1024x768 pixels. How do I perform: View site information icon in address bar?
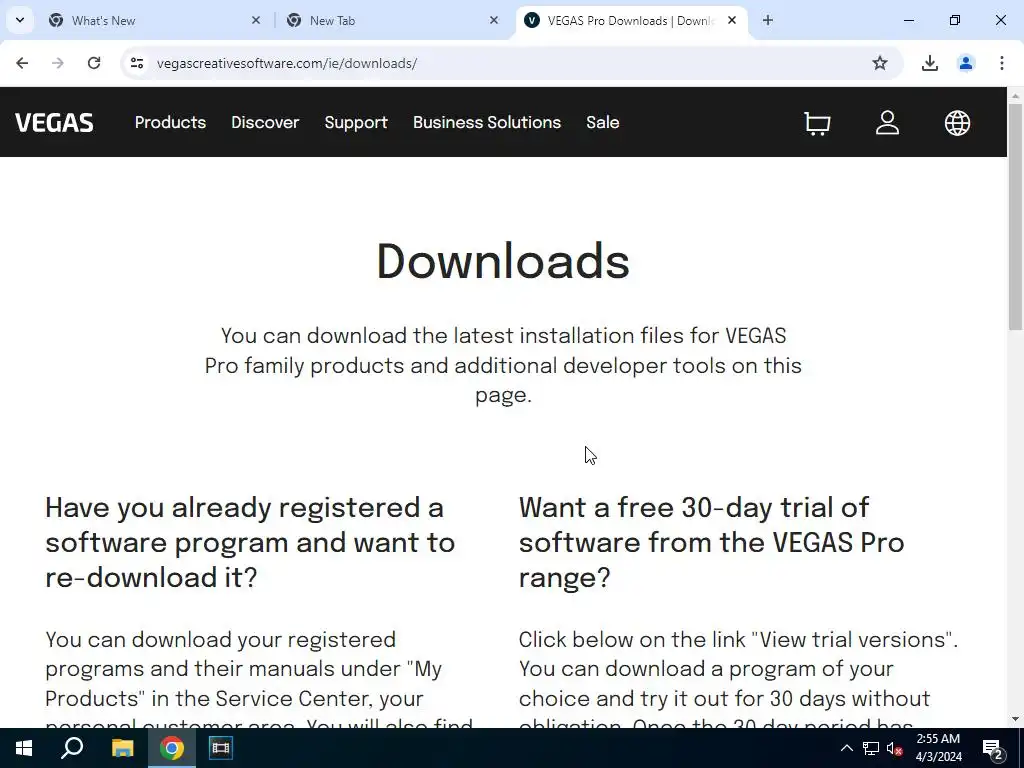coord(136,63)
